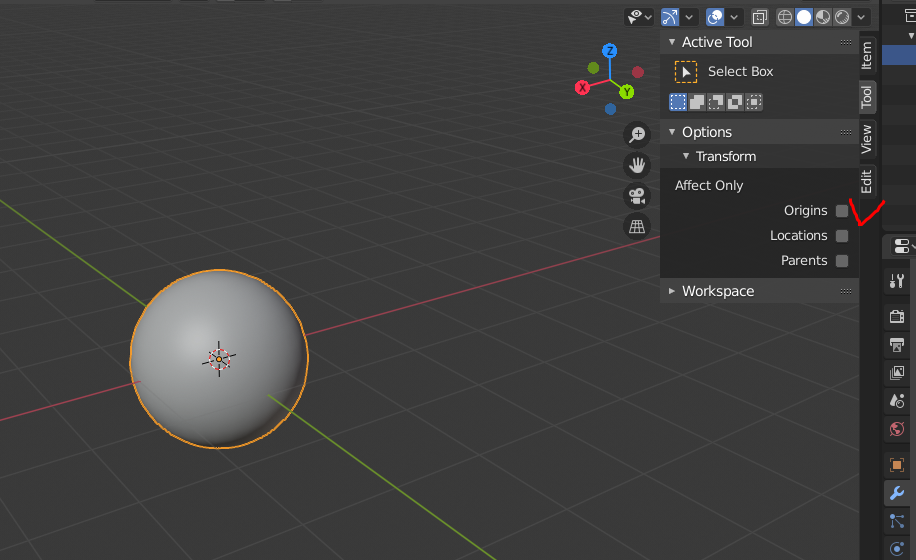Open the Tool properties tab
The image size is (916, 560).
click(897, 281)
